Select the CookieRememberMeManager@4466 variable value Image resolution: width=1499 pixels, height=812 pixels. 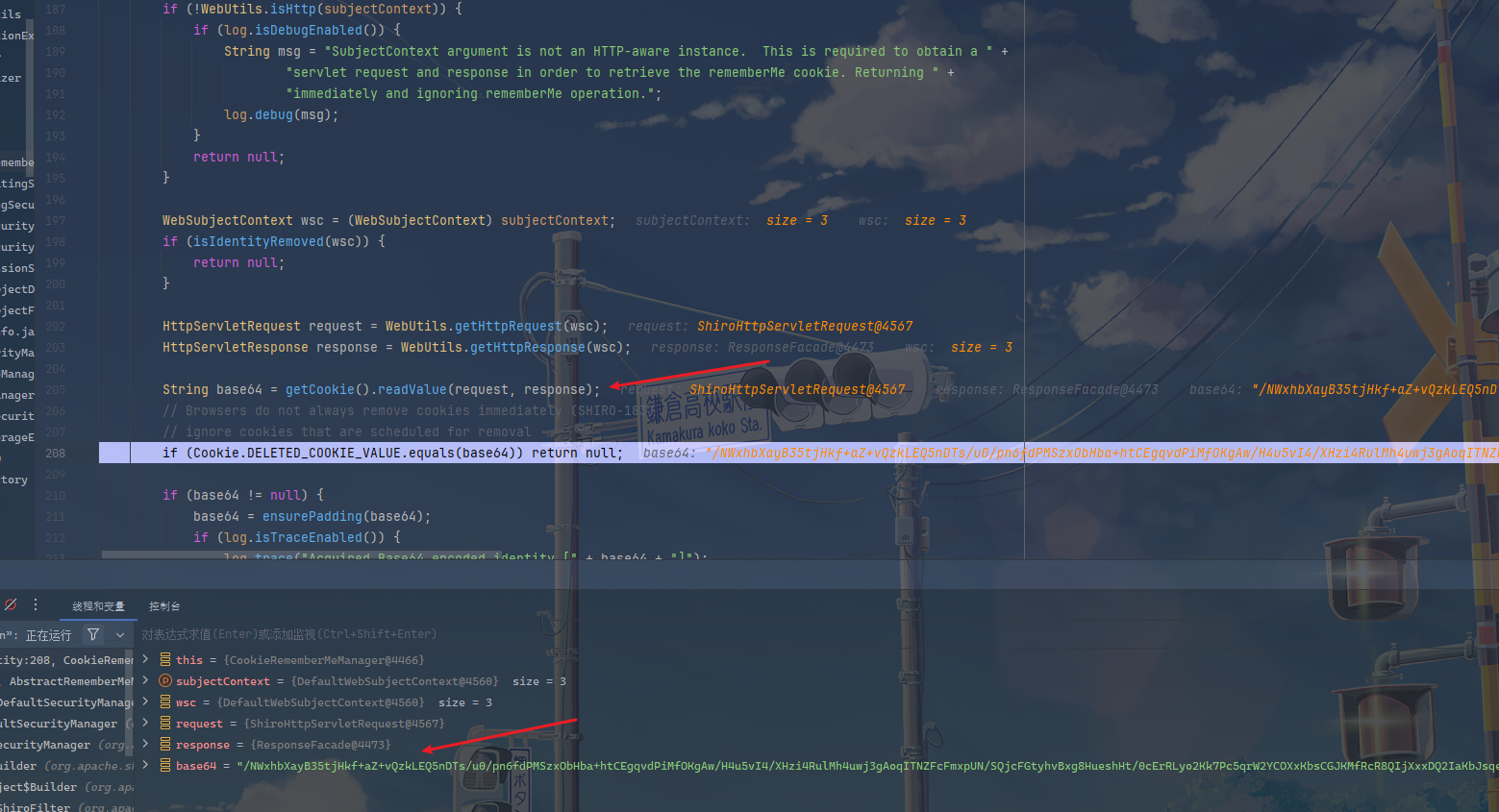coord(324,660)
